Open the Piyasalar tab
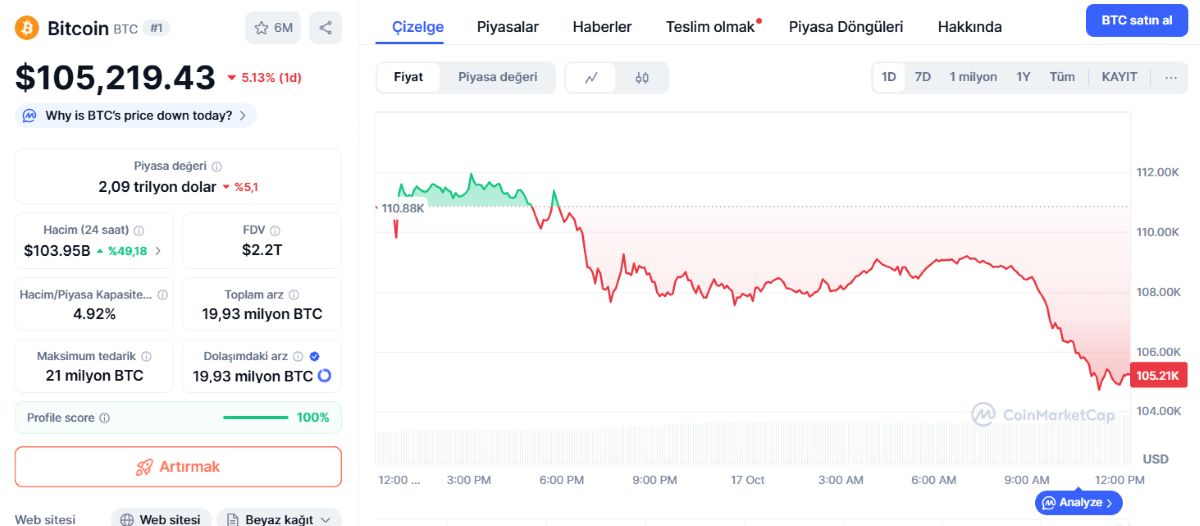The height and width of the screenshot is (526, 1200). pos(508,27)
